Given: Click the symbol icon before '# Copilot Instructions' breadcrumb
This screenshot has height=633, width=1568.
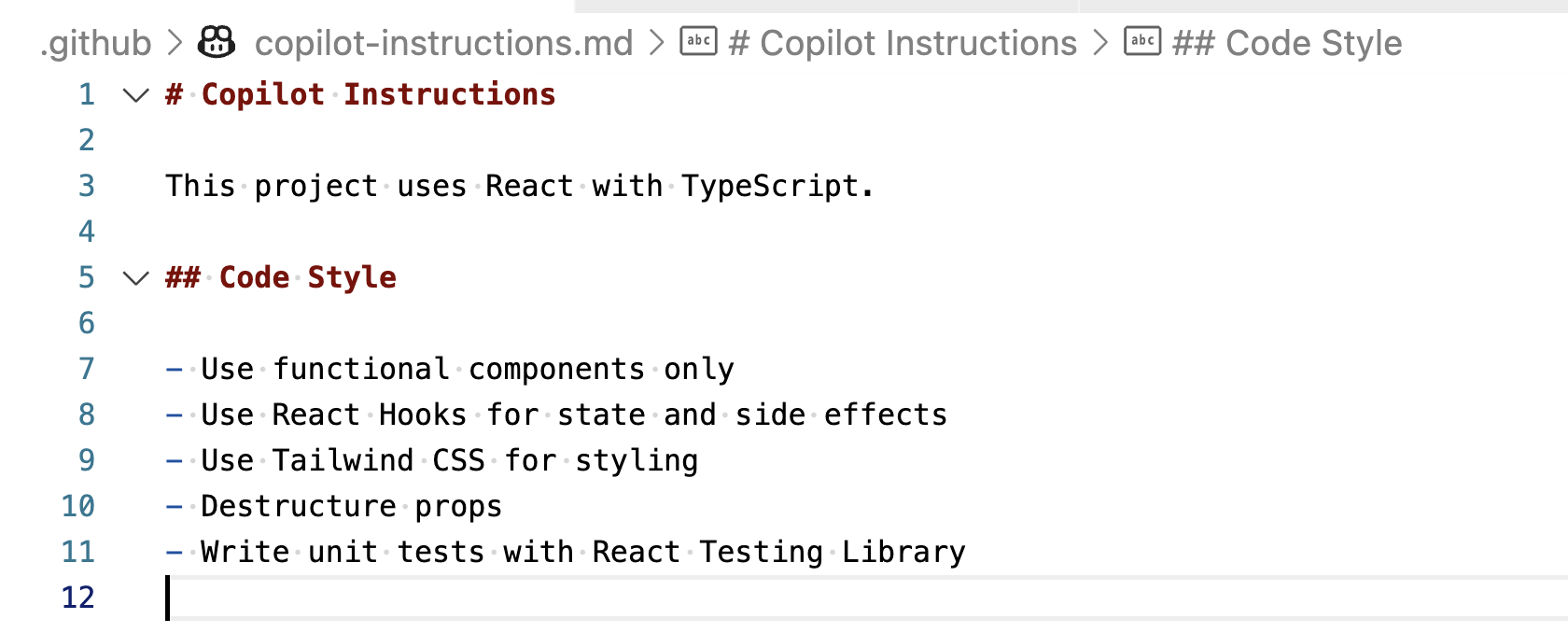Looking at the screenshot, I should pos(698,41).
